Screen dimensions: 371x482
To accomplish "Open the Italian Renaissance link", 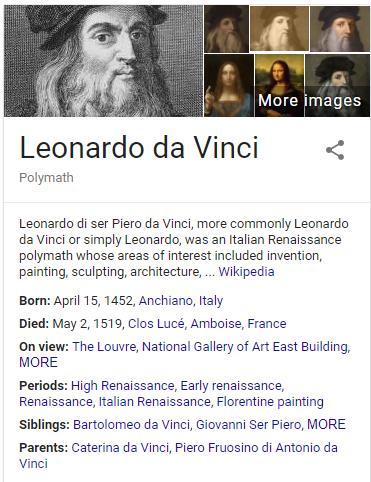I will (x=155, y=402).
